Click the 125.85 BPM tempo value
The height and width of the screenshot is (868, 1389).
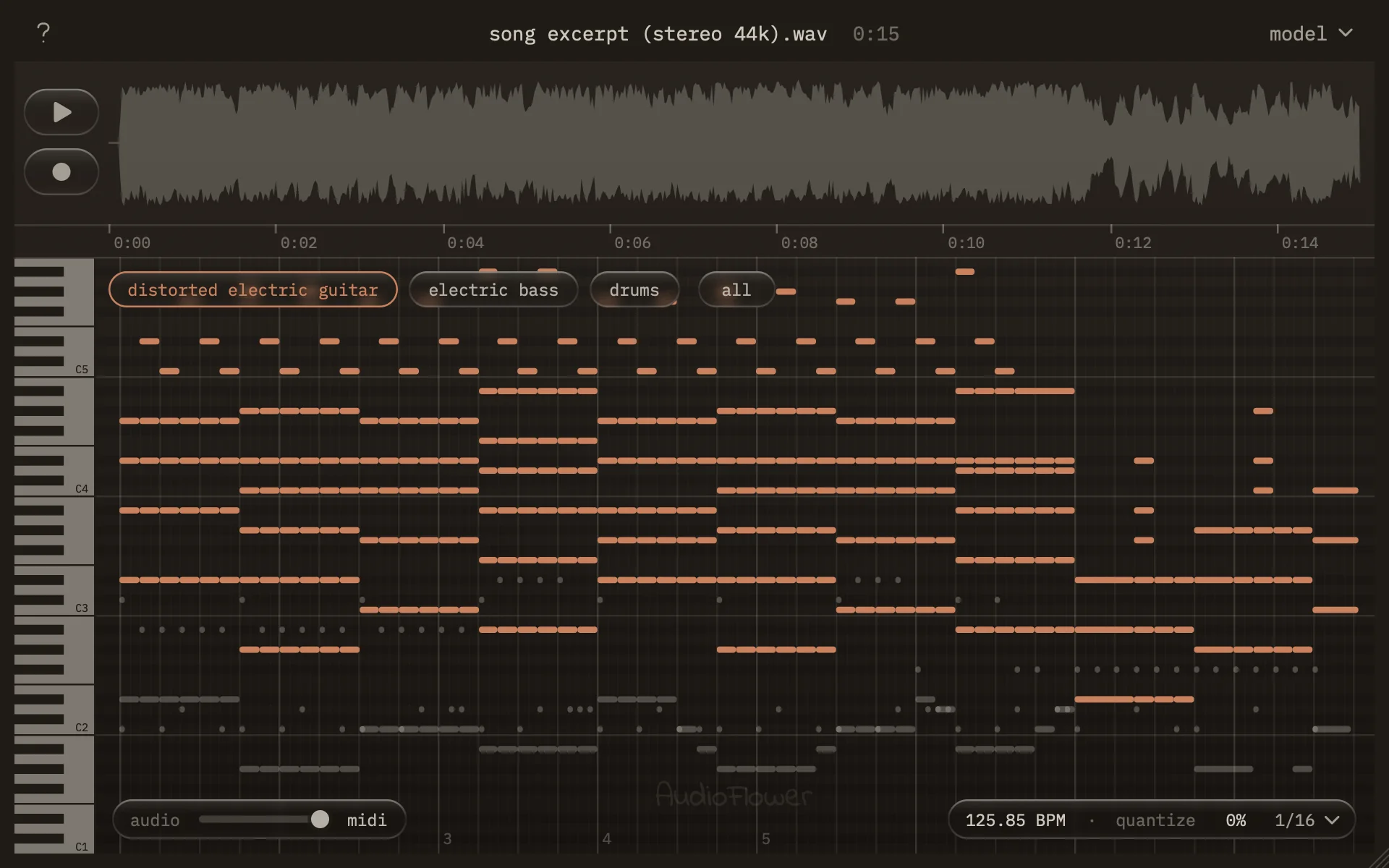[1015, 820]
